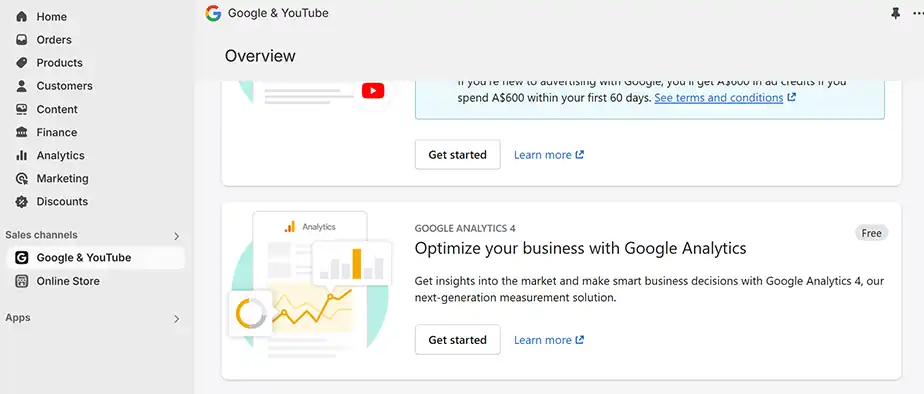Click the Orders inbox icon
The width and height of the screenshot is (924, 394).
click(x=22, y=39)
